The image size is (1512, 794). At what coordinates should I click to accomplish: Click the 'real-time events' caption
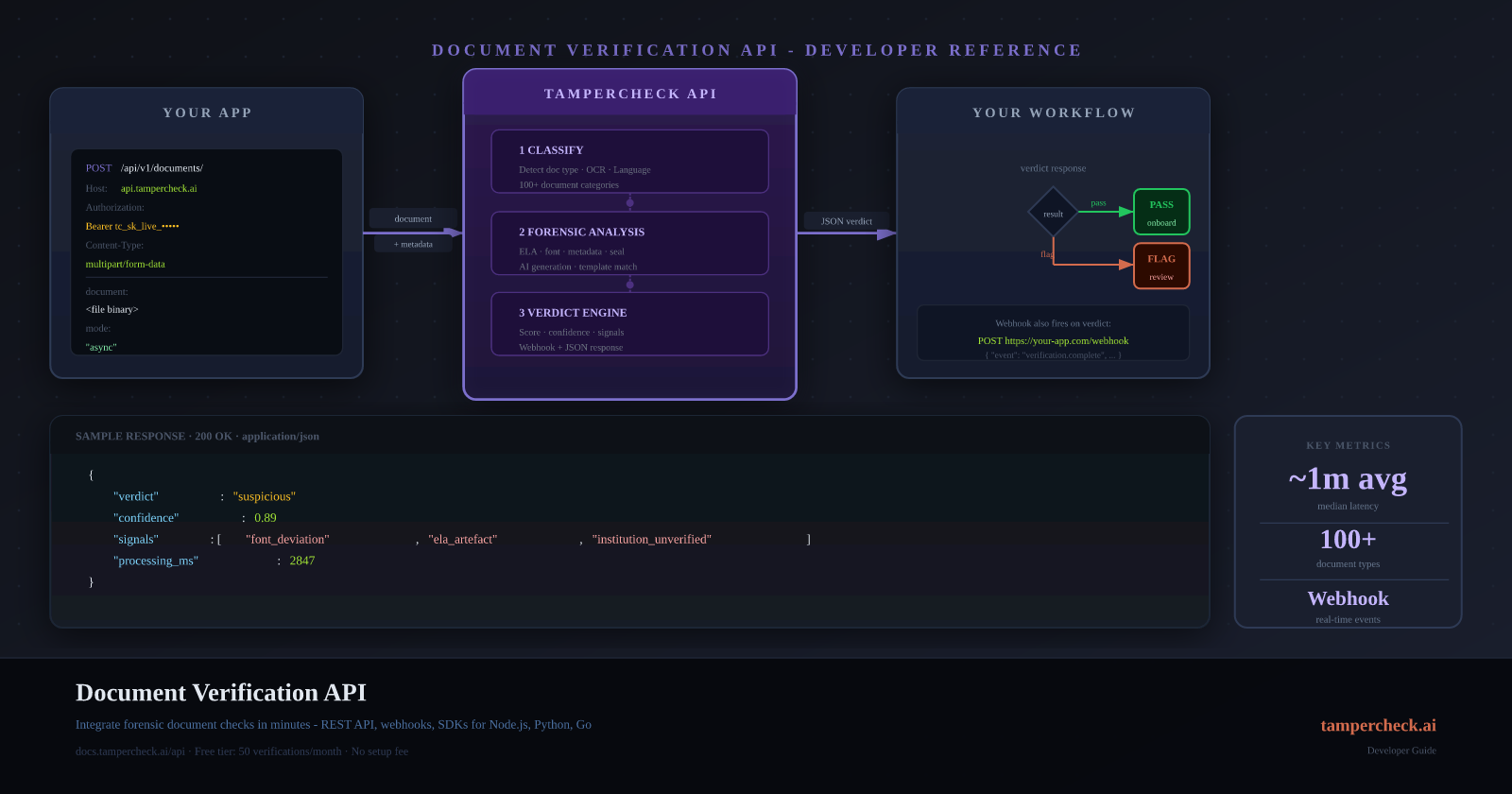pyautogui.click(x=1348, y=619)
